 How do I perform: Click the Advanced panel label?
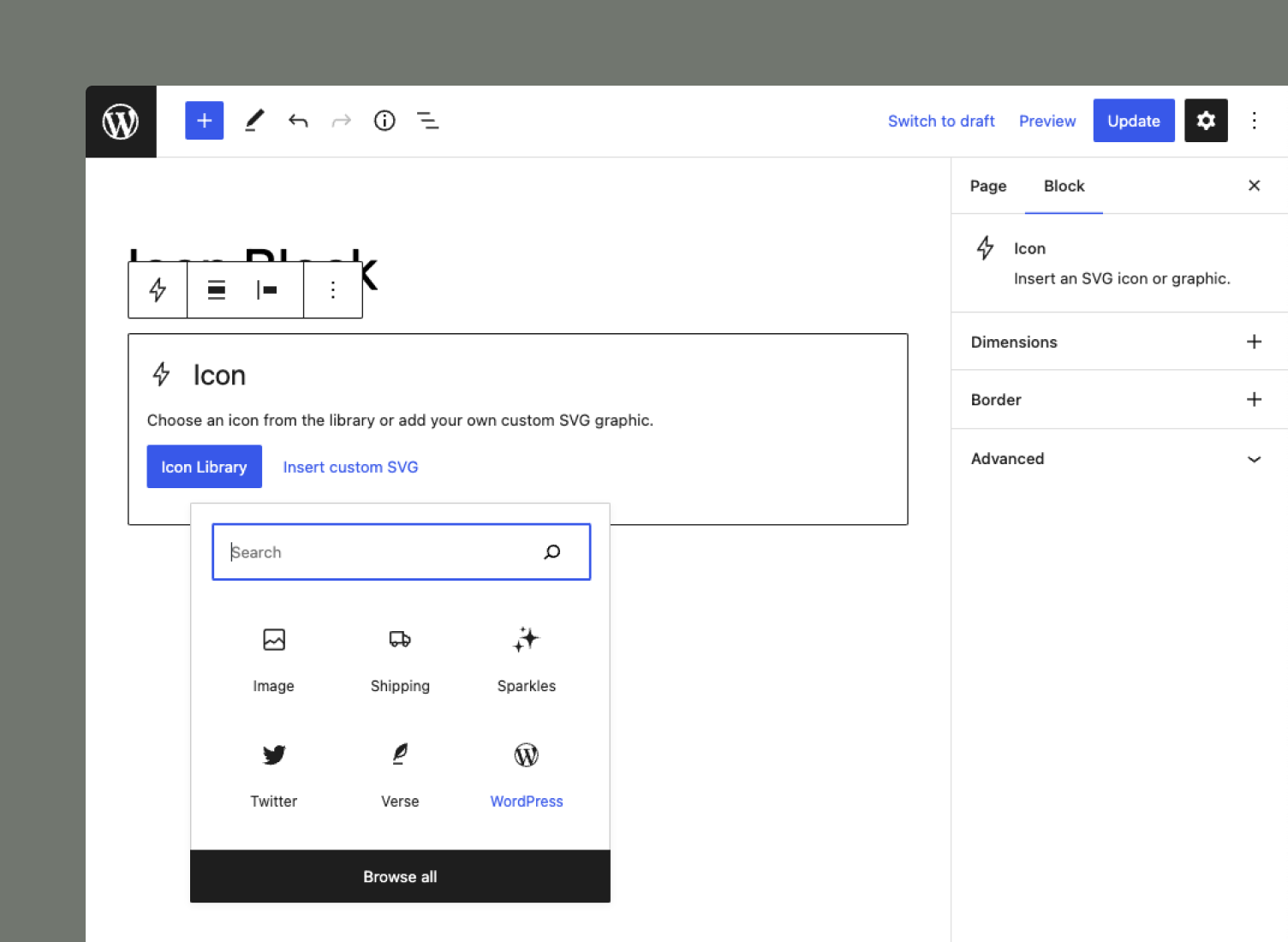pos(1007,459)
